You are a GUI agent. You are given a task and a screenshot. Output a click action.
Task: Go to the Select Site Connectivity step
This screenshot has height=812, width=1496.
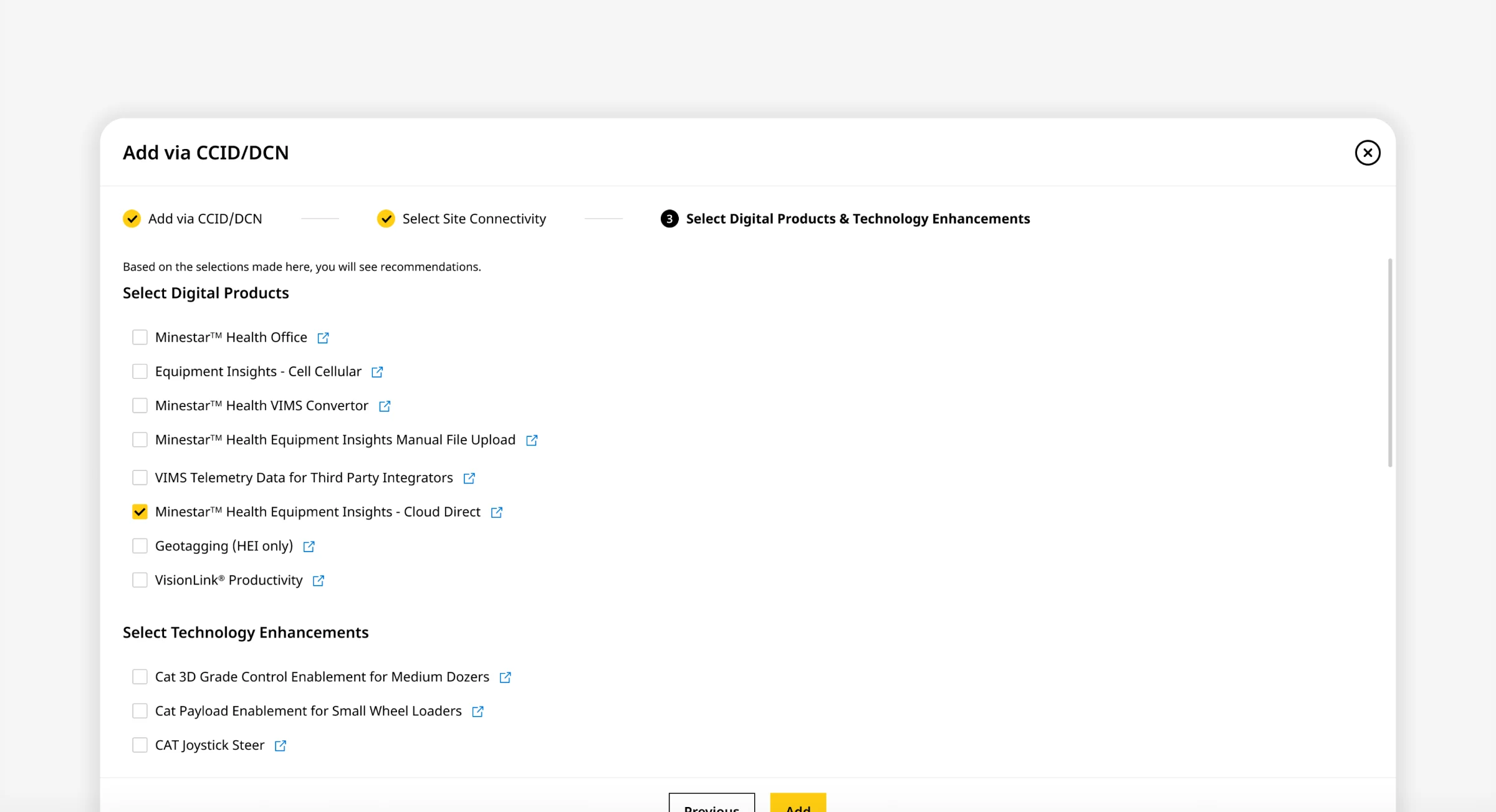(461, 219)
